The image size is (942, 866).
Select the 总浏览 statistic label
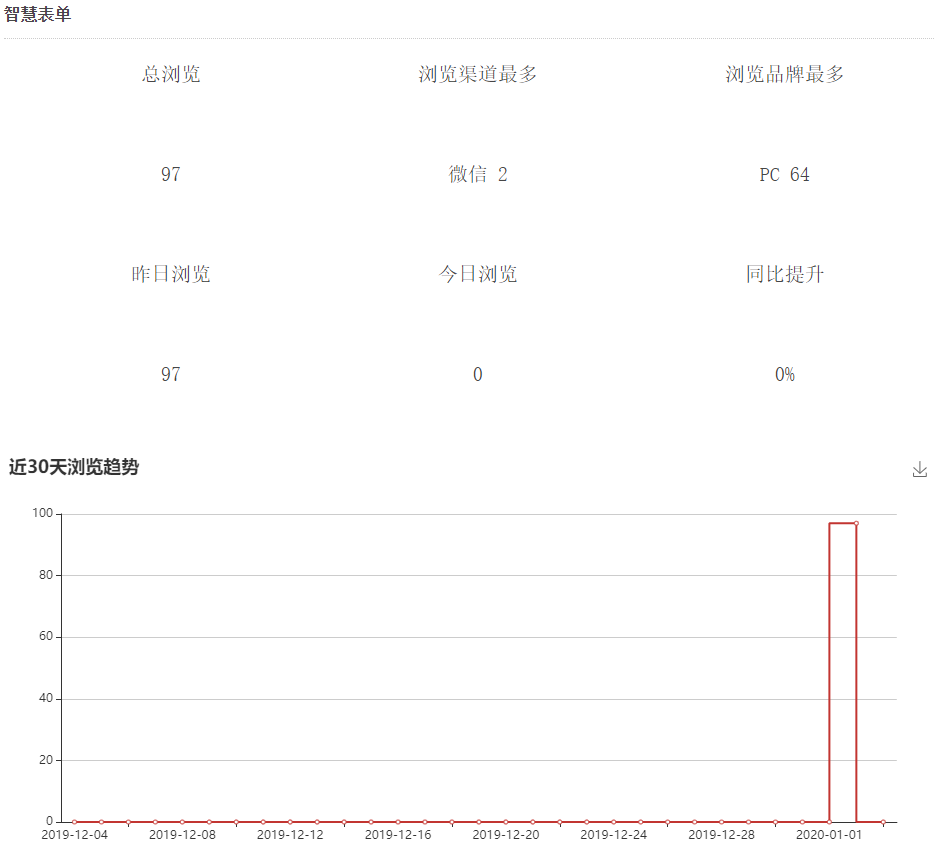tap(171, 74)
